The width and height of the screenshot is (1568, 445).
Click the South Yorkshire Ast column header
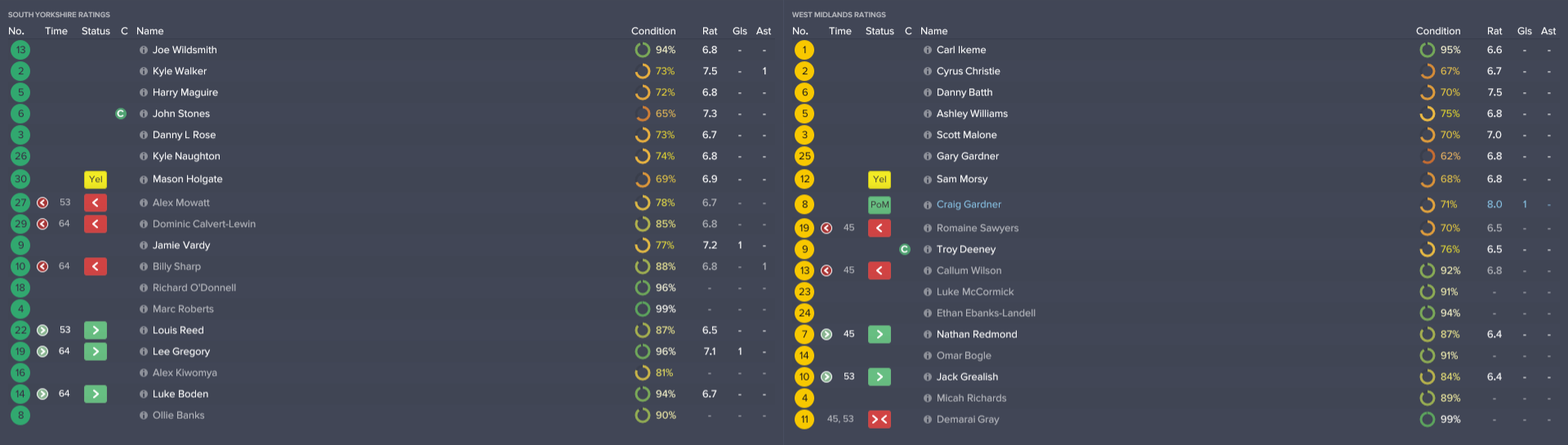[764, 31]
